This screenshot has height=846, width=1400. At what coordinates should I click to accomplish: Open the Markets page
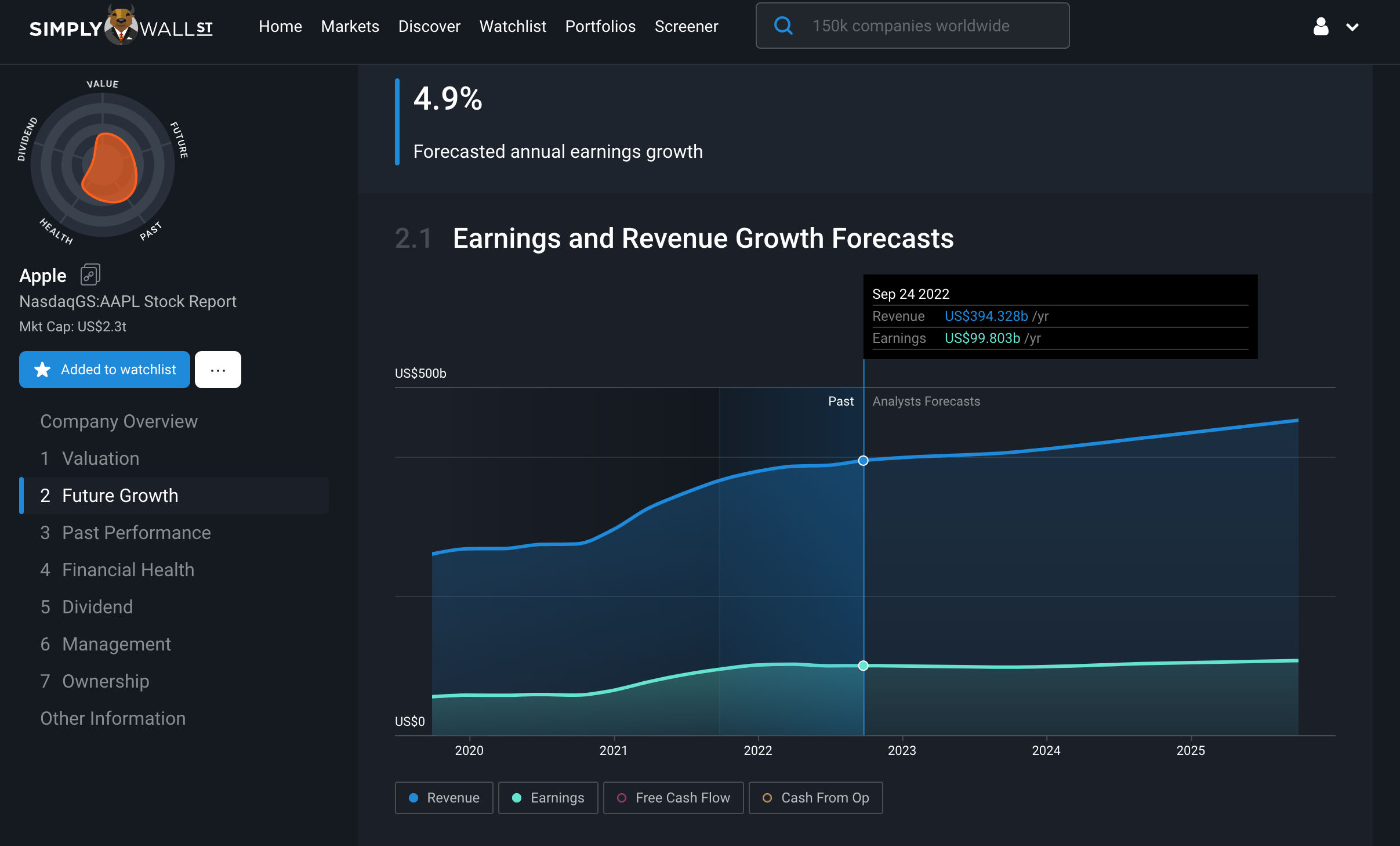[x=350, y=27]
